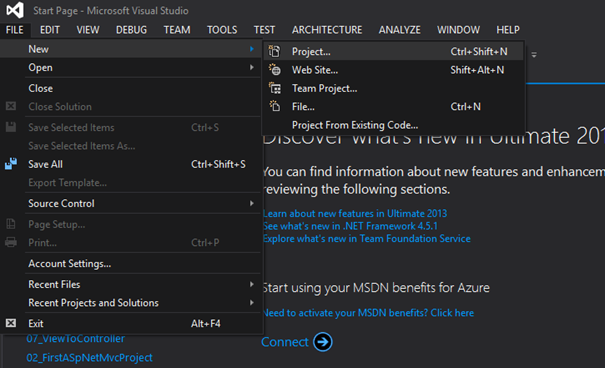Click the Connect arrow circle icon

tap(323, 342)
